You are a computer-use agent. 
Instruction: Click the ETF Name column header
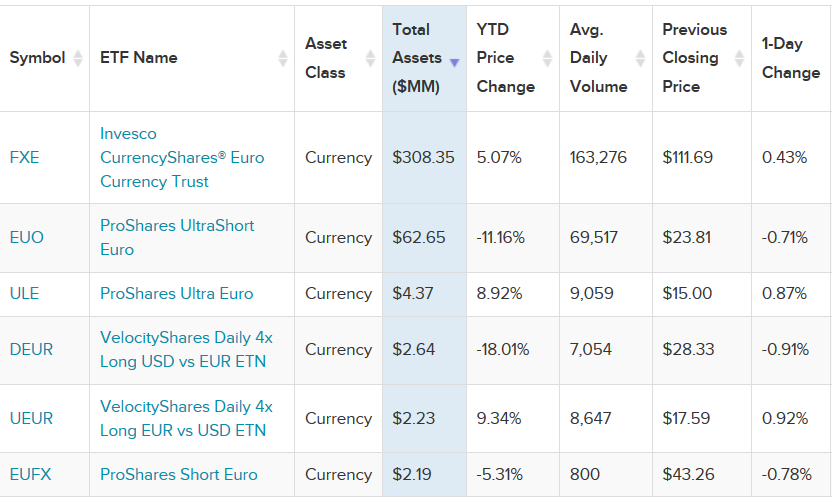(x=192, y=58)
